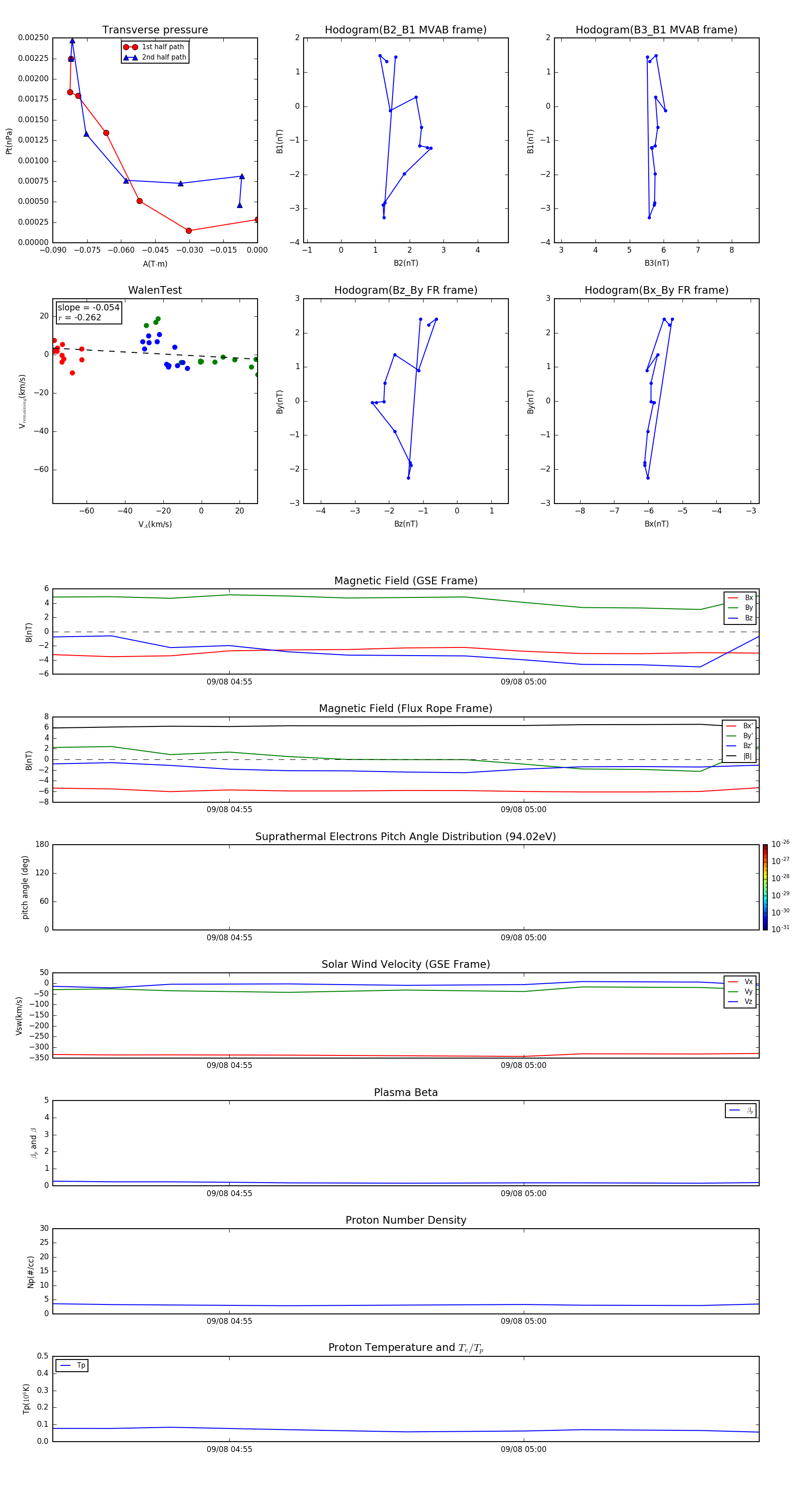812x1489 pixels.
Task: Click the lowest red dot in WalenTest
Action: 72,373
